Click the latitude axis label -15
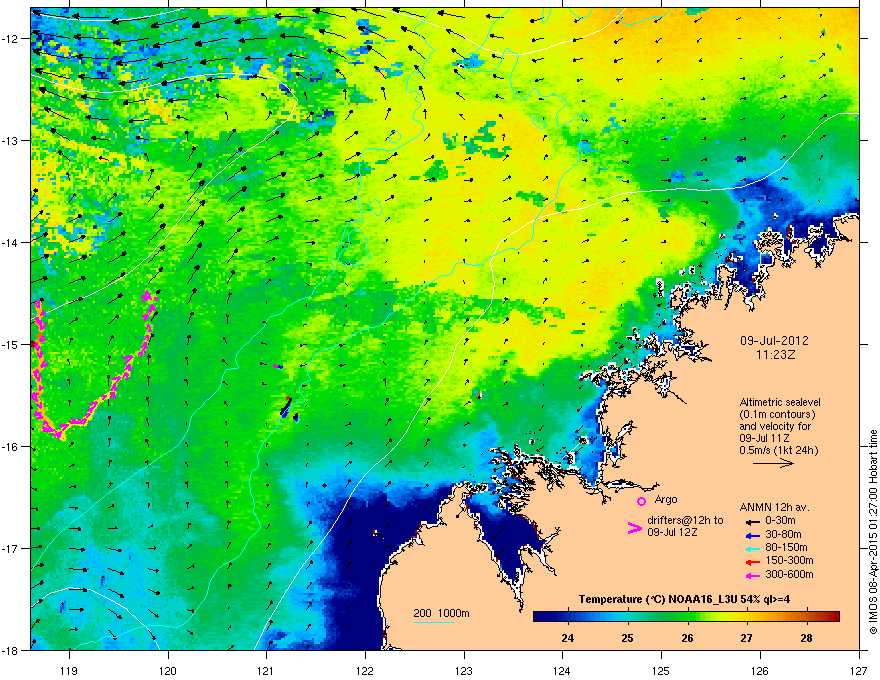880x680 pixels. tap(11, 344)
